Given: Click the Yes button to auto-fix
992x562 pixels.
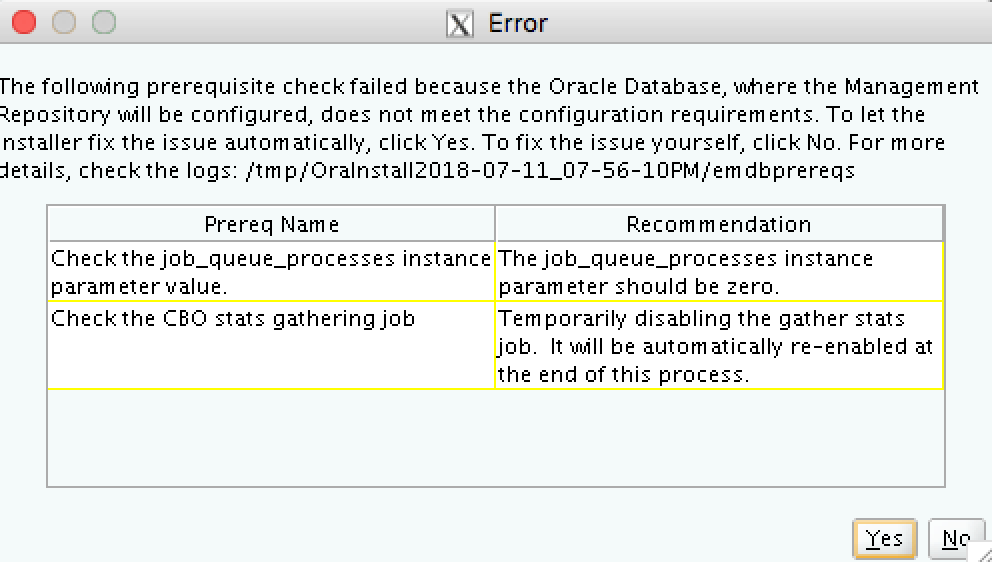Looking at the screenshot, I should coord(884,539).
